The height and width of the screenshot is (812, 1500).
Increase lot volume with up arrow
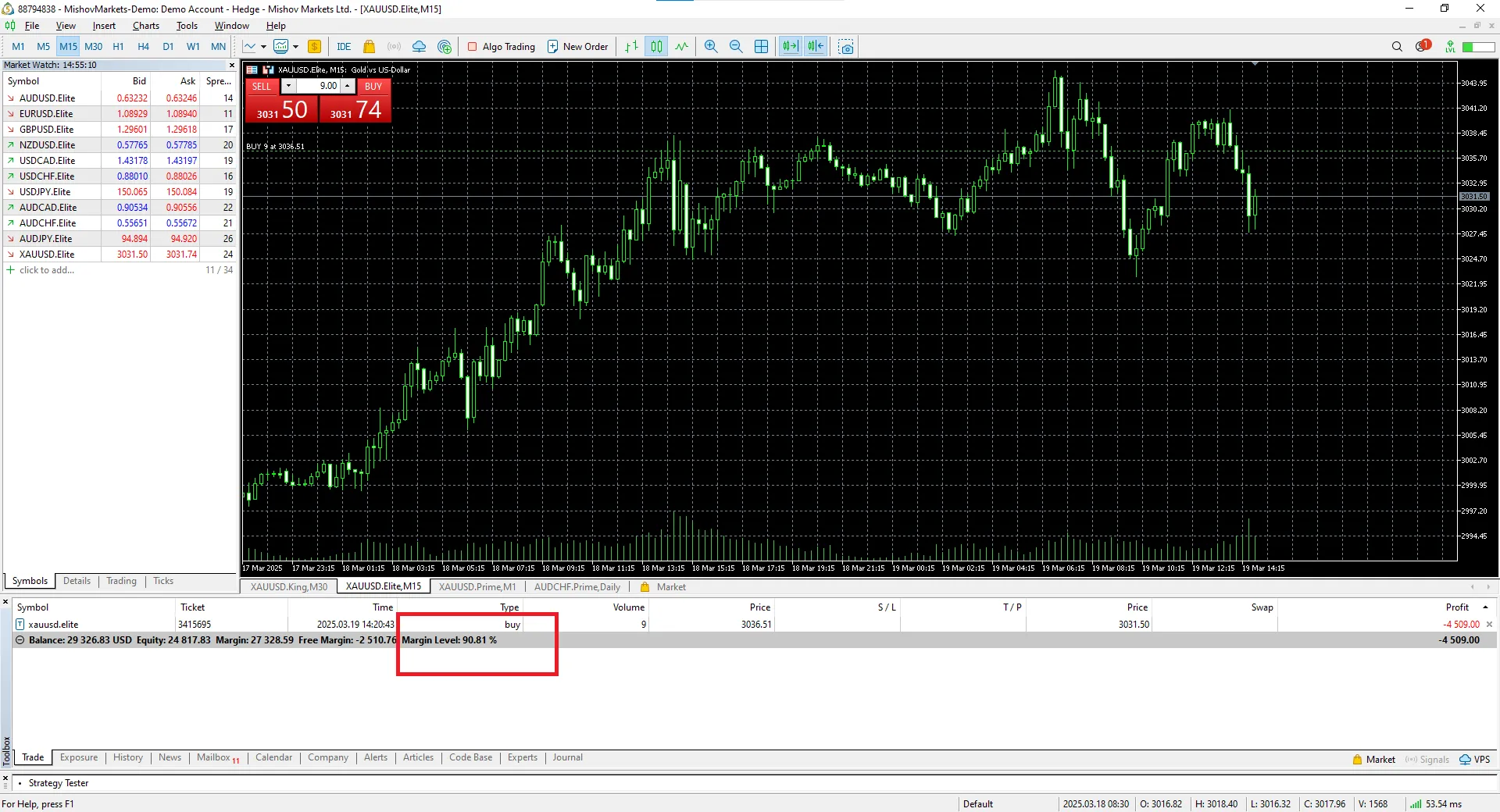tap(348, 86)
